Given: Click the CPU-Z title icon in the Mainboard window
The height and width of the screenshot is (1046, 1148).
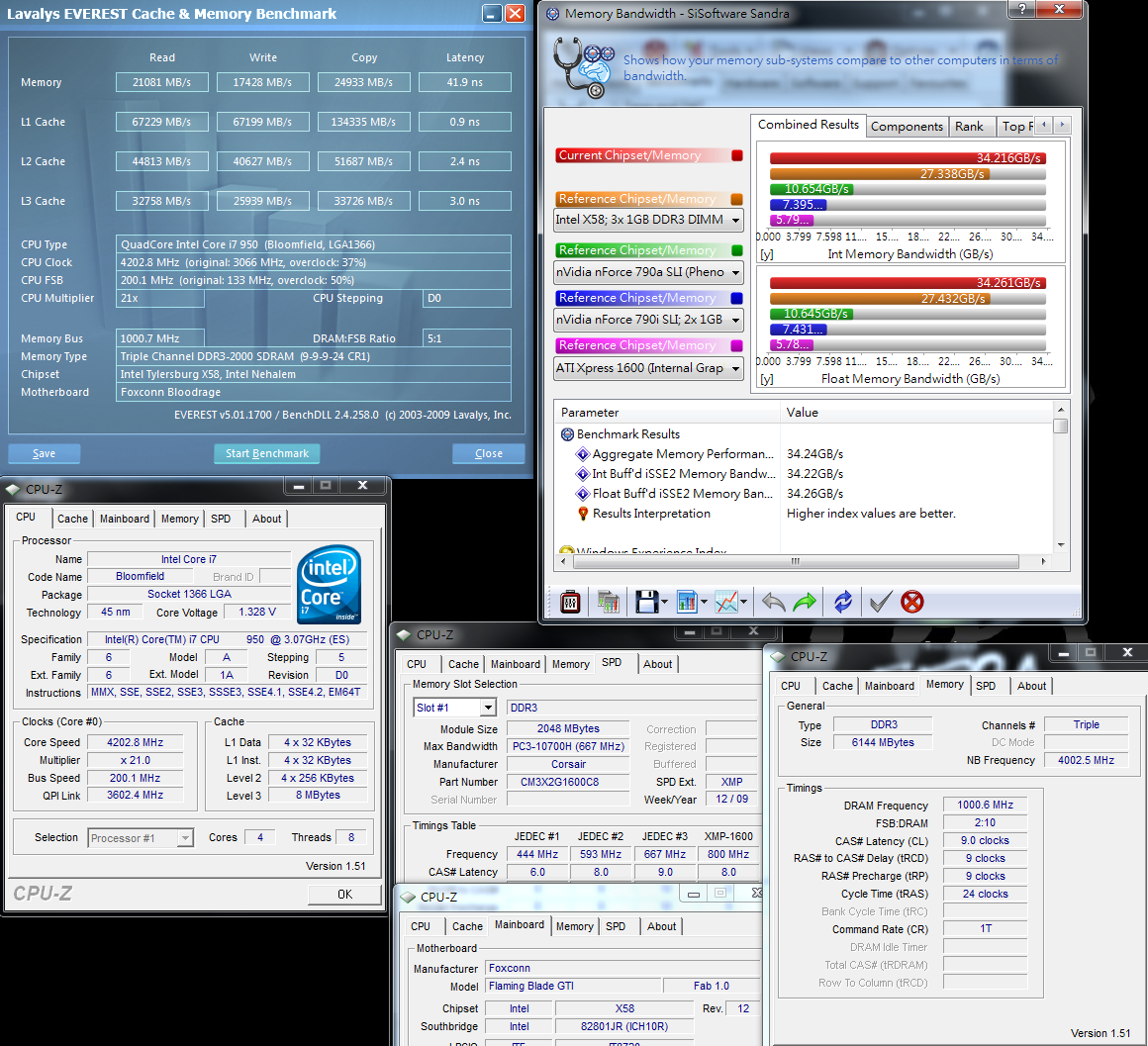Looking at the screenshot, I should 407,897.
